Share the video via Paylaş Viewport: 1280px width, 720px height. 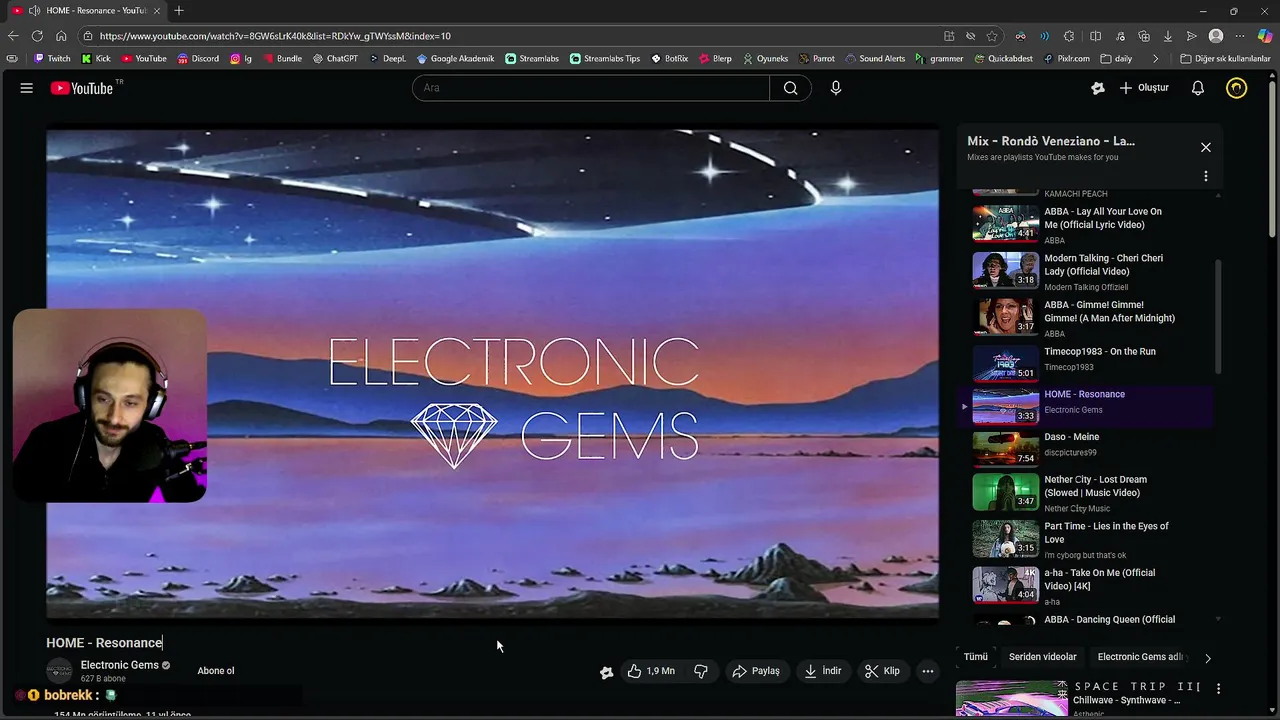pos(756,671)
